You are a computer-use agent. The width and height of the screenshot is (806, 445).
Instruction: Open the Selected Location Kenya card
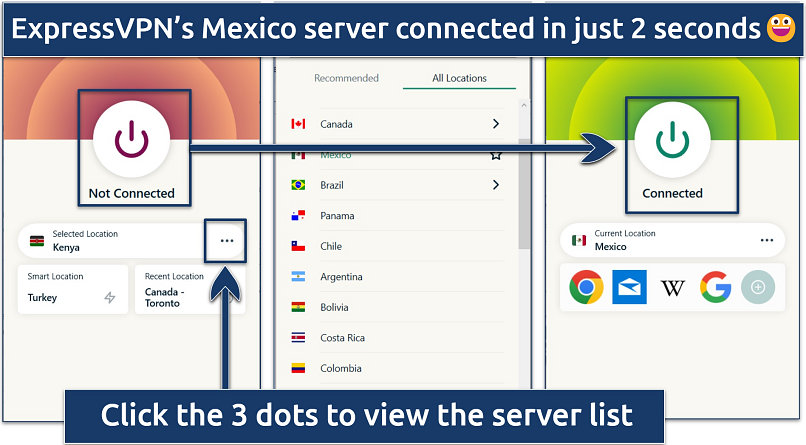click(131, 240)
